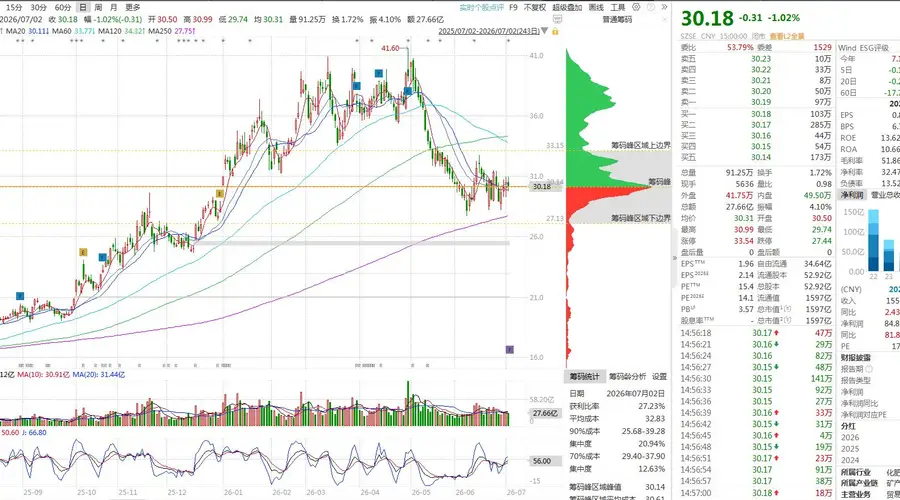Select the 日 daily period
900x500 pixels.
pyautogui.click(x=83, y=7)
